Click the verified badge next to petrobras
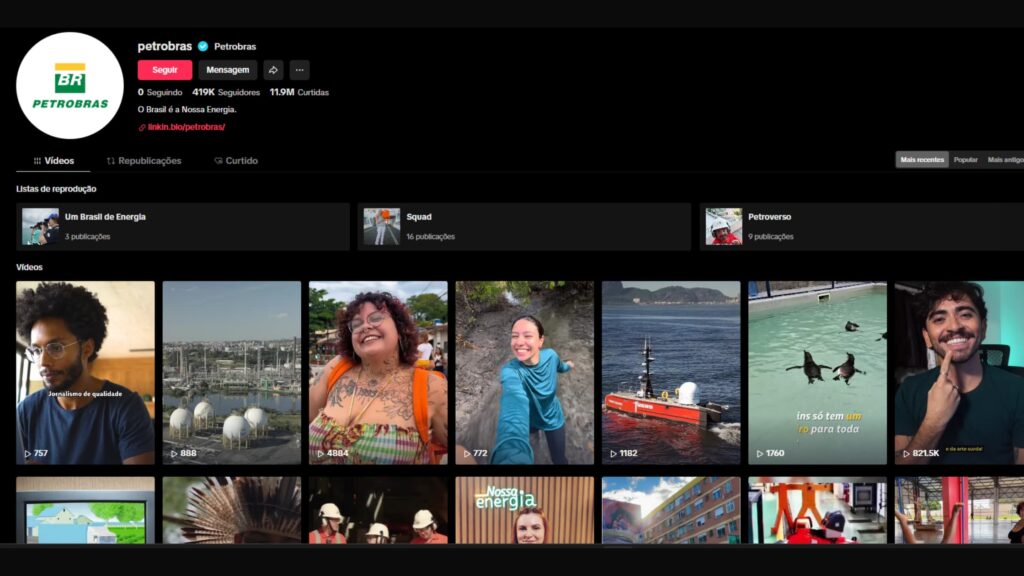This screenshot has width=1024, height=576. (x=203, y=46)
